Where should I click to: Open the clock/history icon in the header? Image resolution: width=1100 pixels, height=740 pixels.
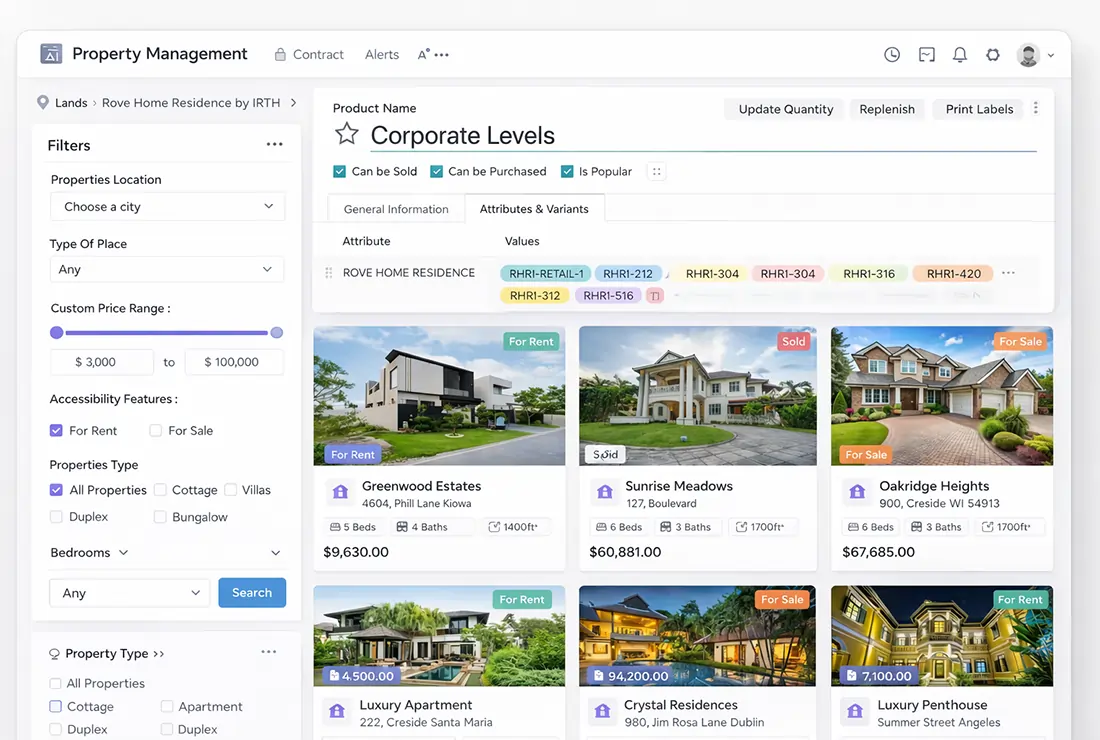[x=892, y=54]
